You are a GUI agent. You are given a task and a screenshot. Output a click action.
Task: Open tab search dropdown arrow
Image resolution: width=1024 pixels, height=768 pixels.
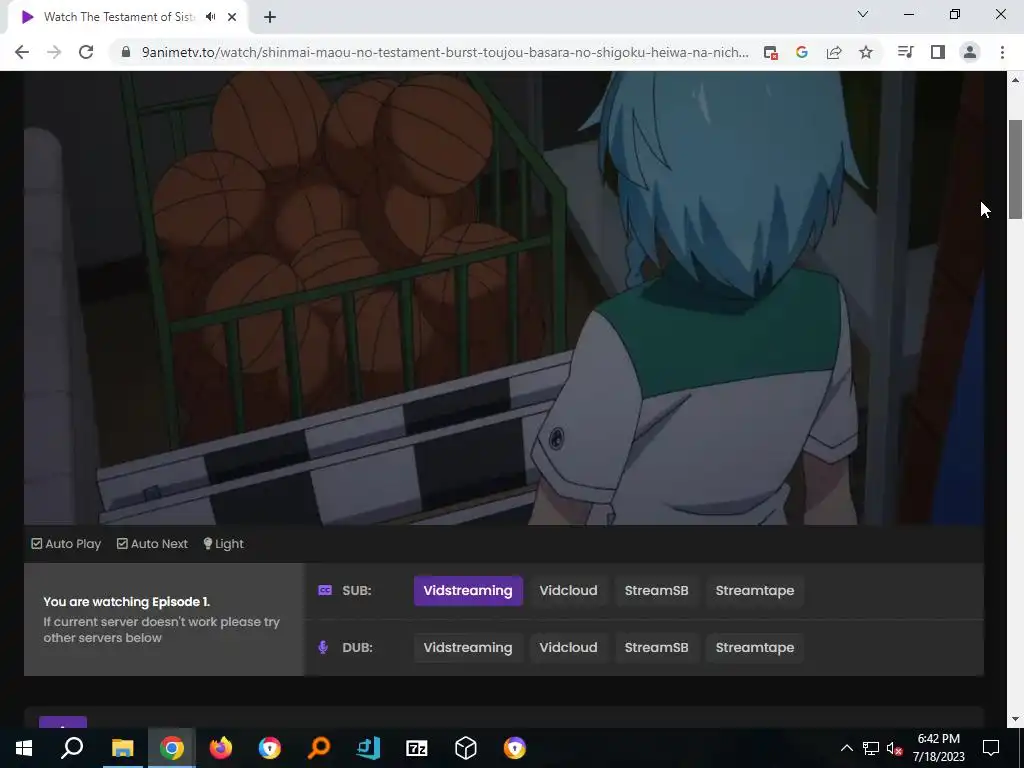[x=863, y=14]
